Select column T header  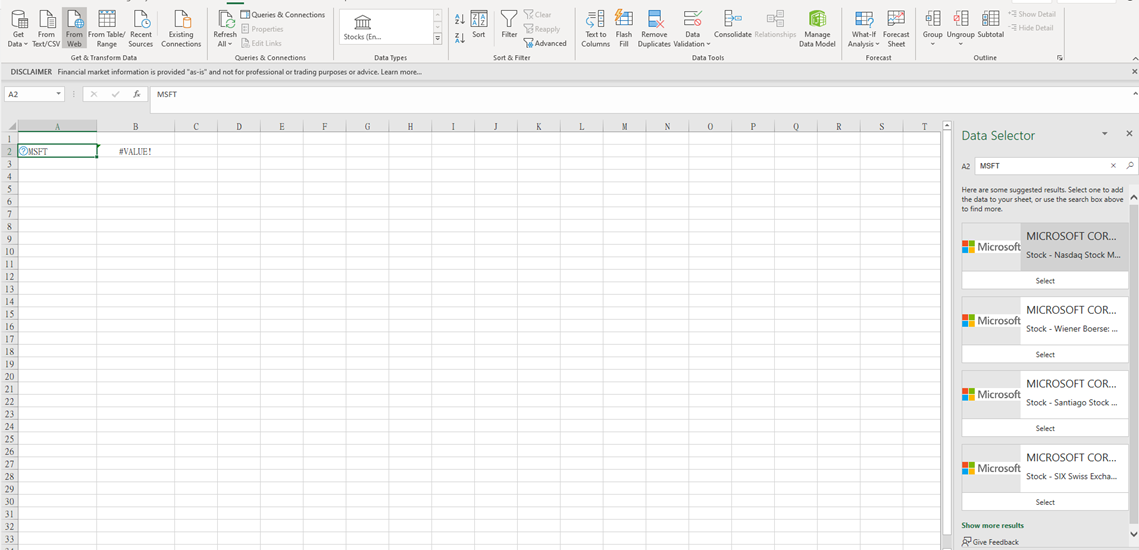(x=924, y=126)
